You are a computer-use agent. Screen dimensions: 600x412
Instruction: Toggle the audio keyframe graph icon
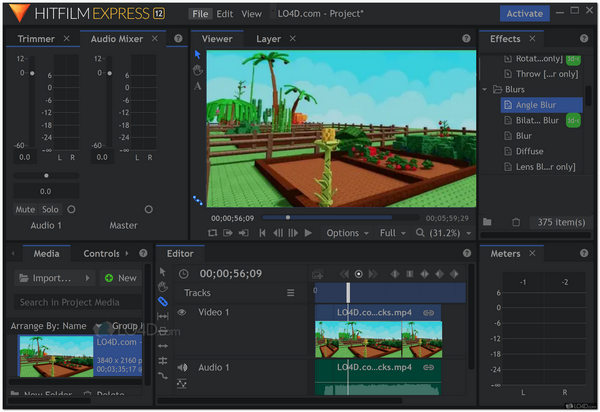pos(182,383)
